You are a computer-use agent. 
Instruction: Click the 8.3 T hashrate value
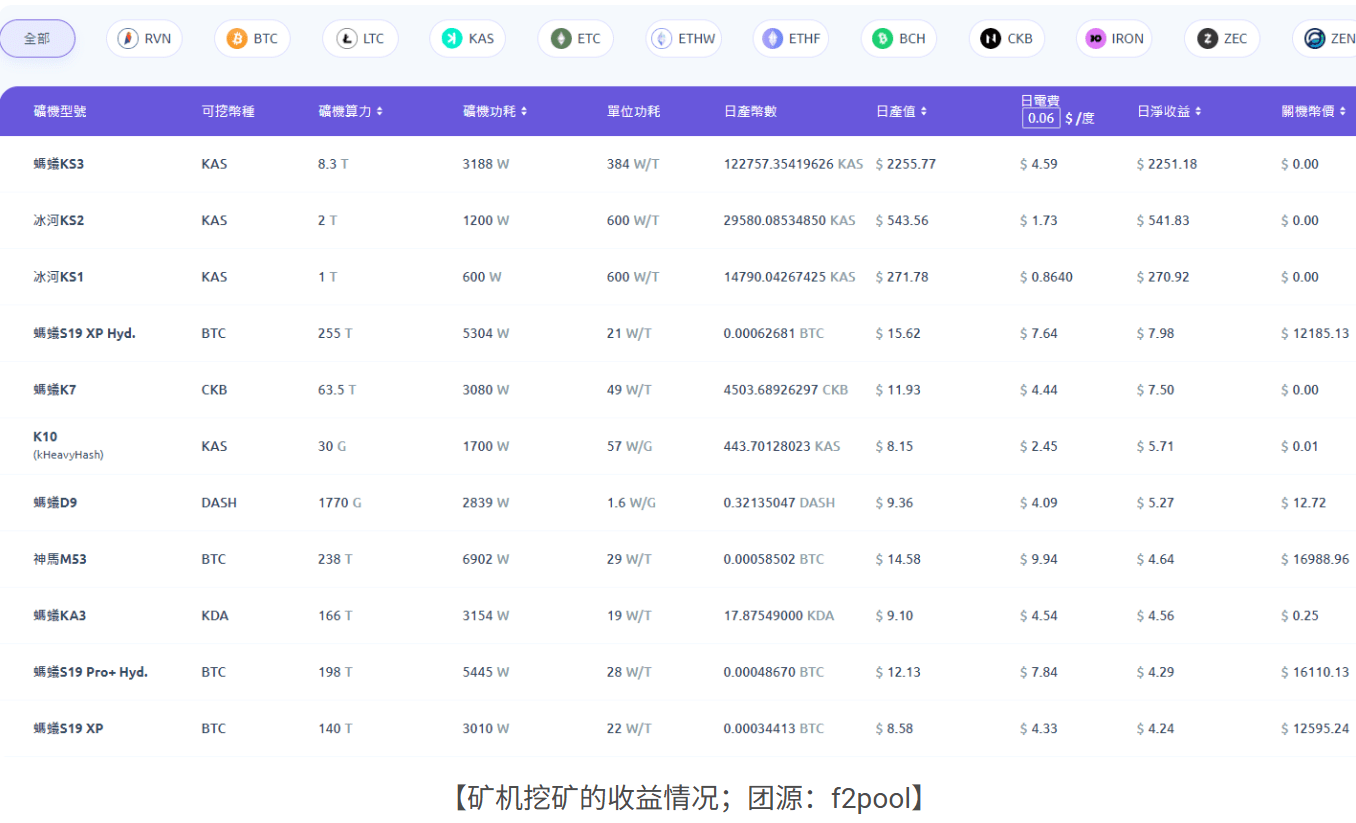click(x=333, y=164)
